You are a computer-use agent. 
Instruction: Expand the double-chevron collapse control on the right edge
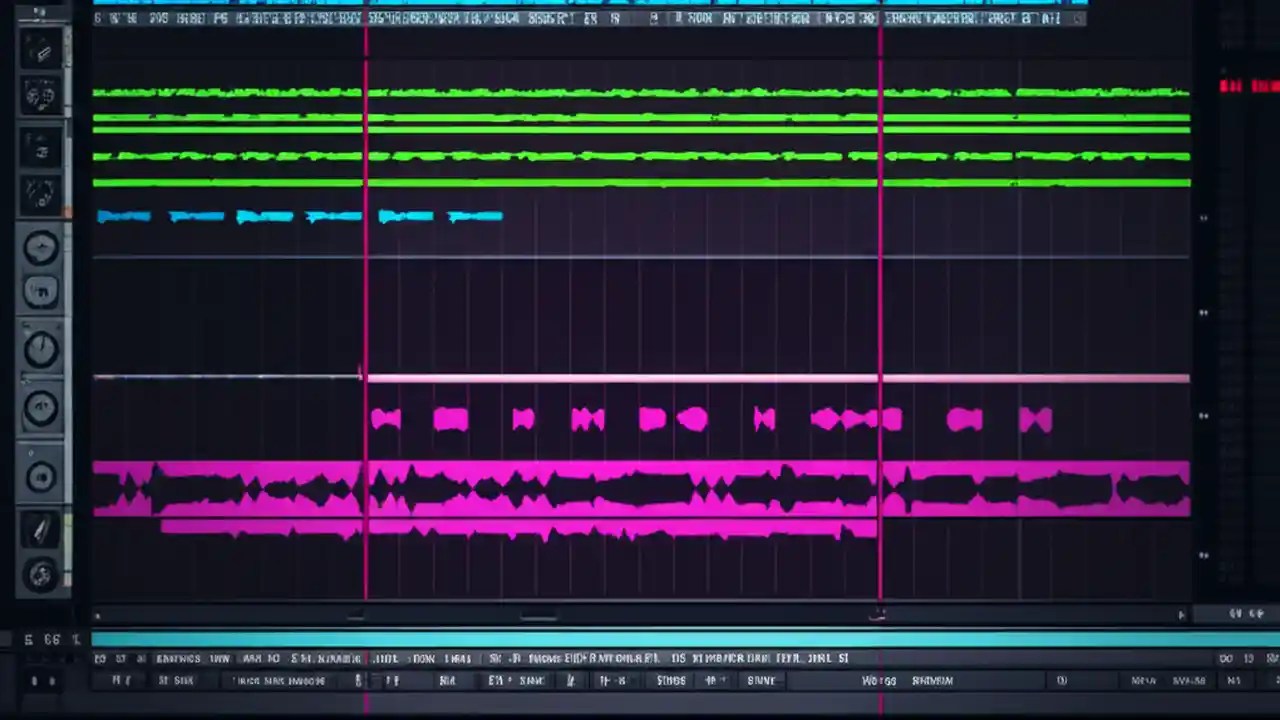tap(1204, 218)
